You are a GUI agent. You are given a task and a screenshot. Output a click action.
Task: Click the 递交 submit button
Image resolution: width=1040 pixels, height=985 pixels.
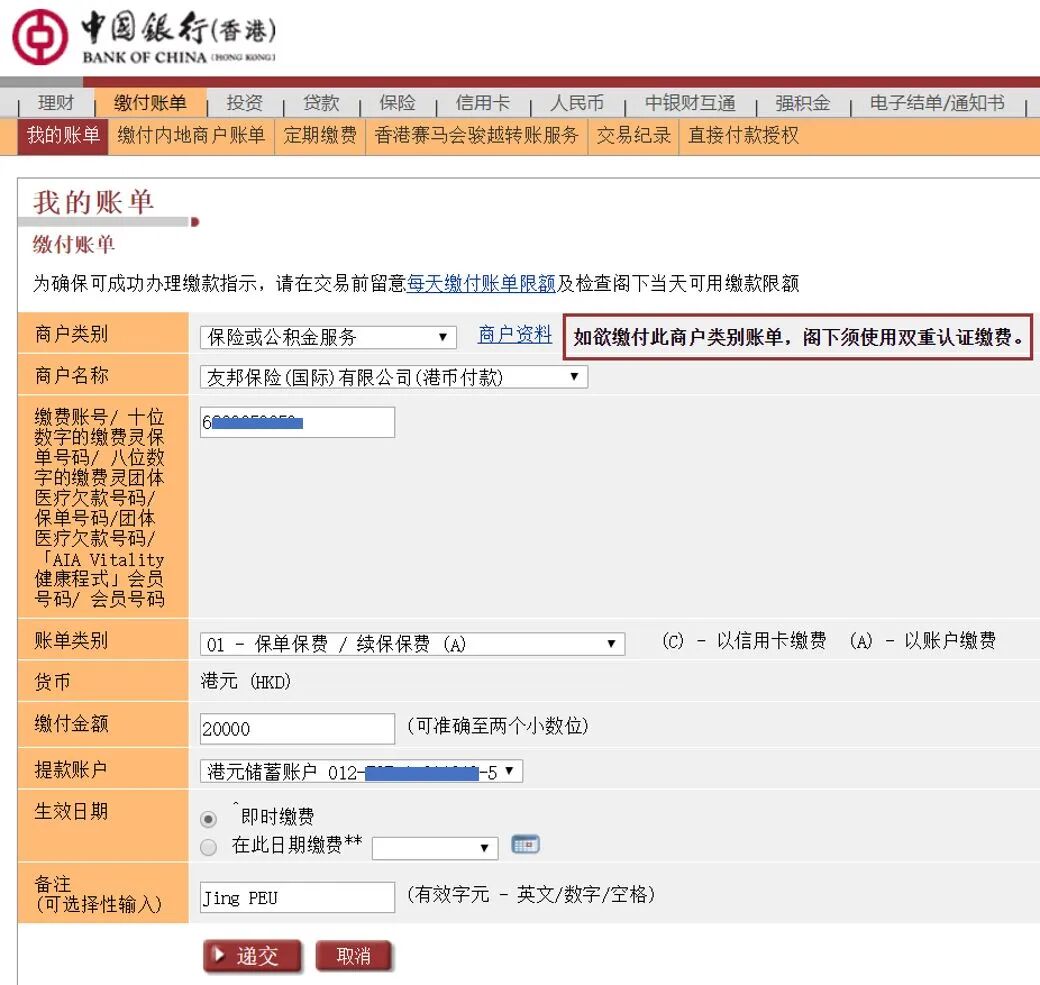(x=252, y=956)
